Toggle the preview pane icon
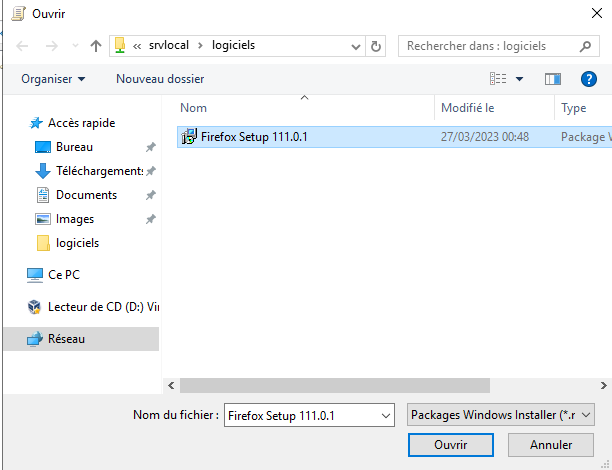 [x=553, y=78]
